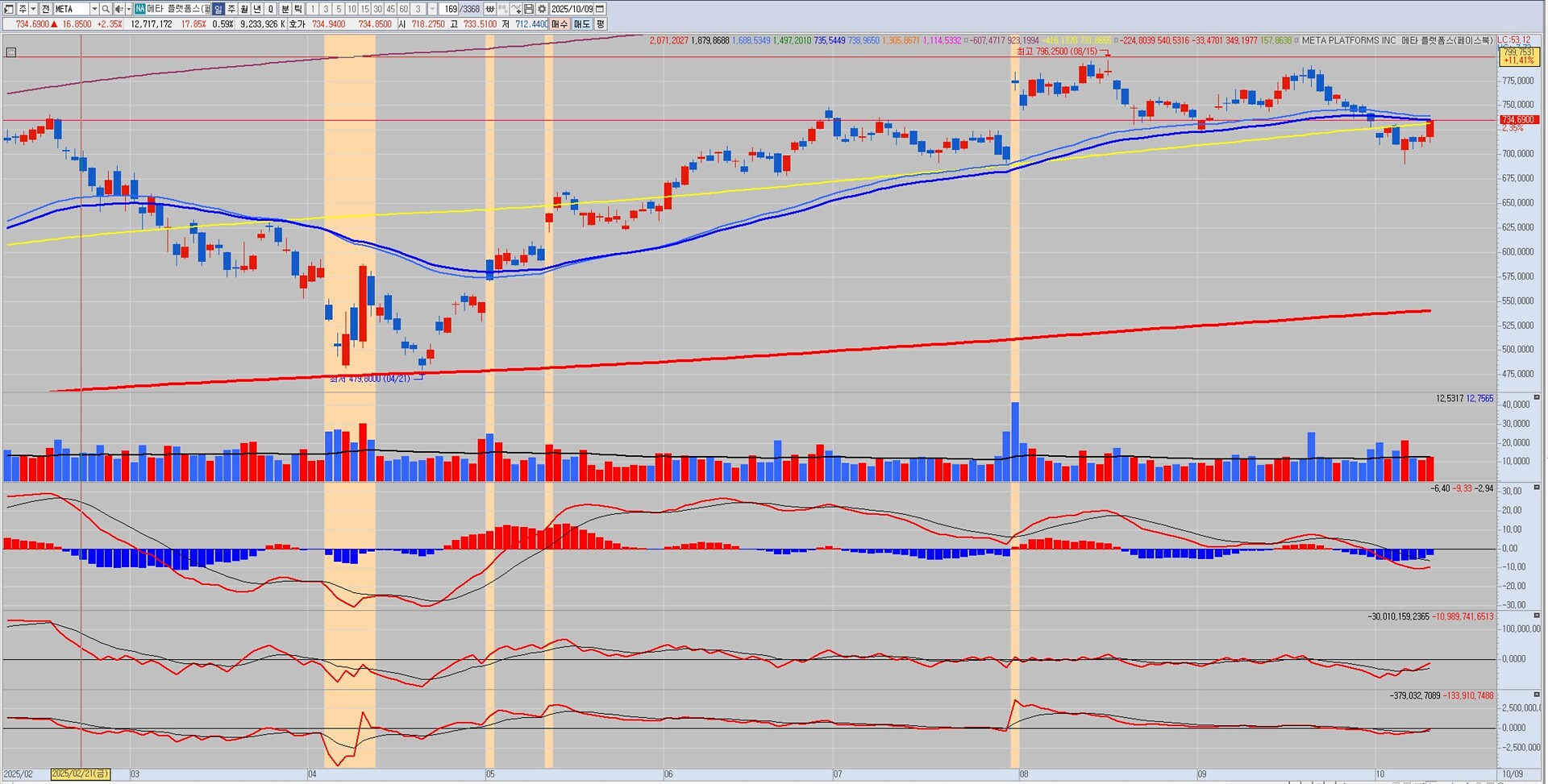The width and height of the screenshot is (1548, 784).
Task: Select the 일 daily chart period
Action: [218, 9]
